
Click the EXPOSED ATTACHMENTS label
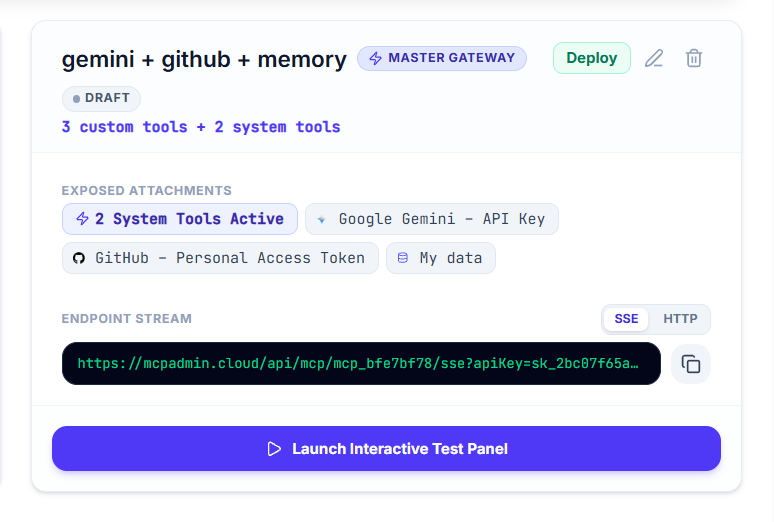pyautogui.click(x=147, y=191)
